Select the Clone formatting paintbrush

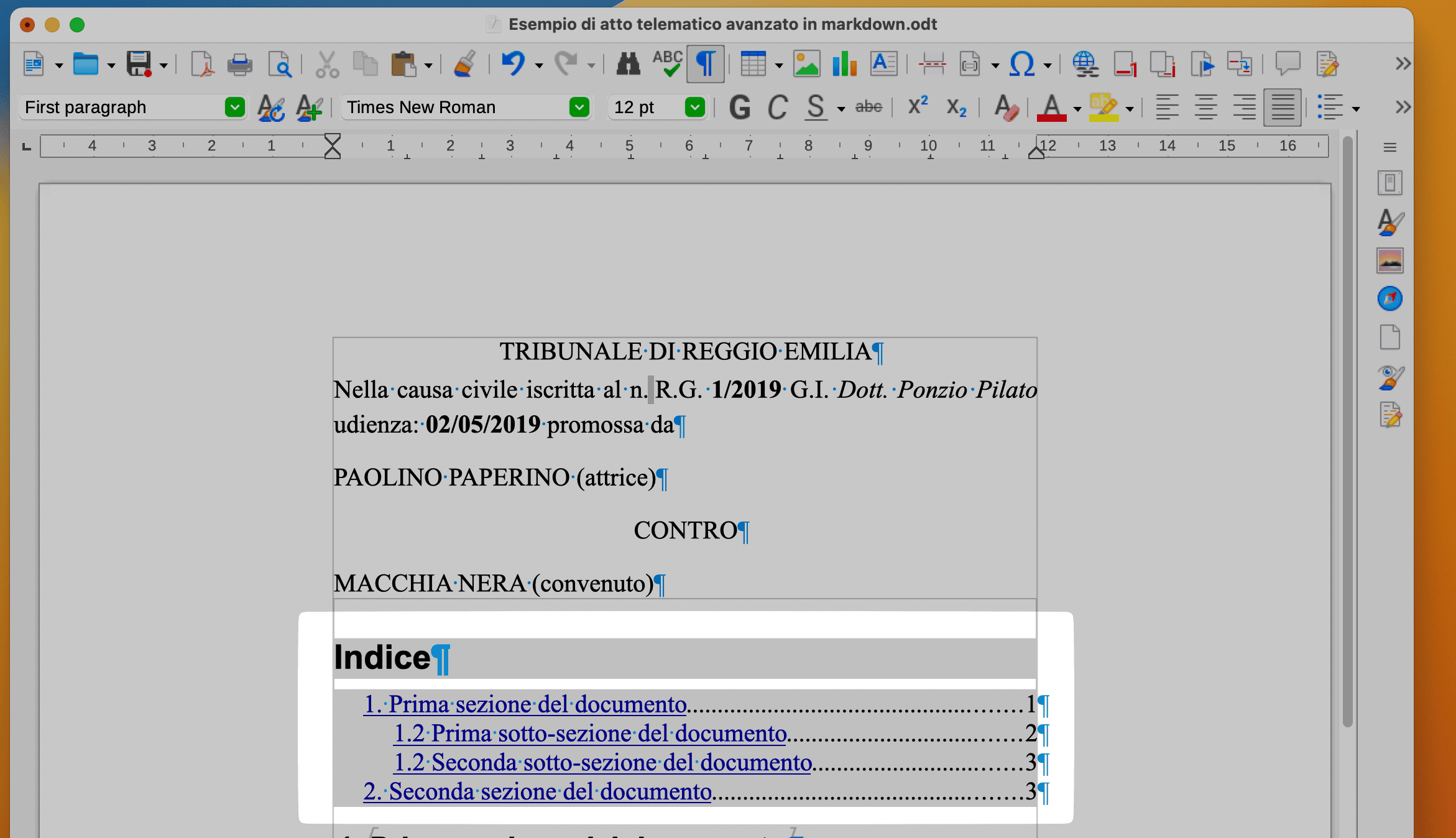464,64
